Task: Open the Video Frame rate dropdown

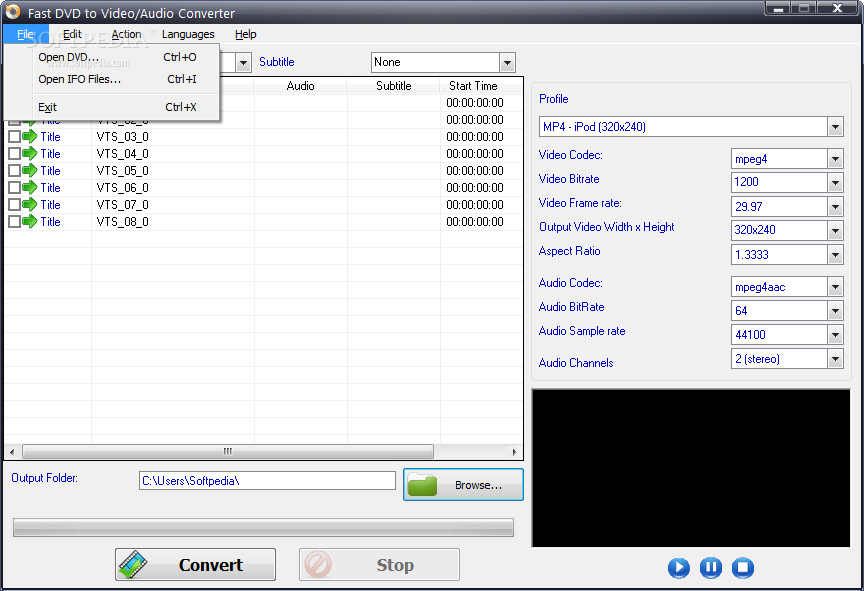Action: (x=835, y=207)
